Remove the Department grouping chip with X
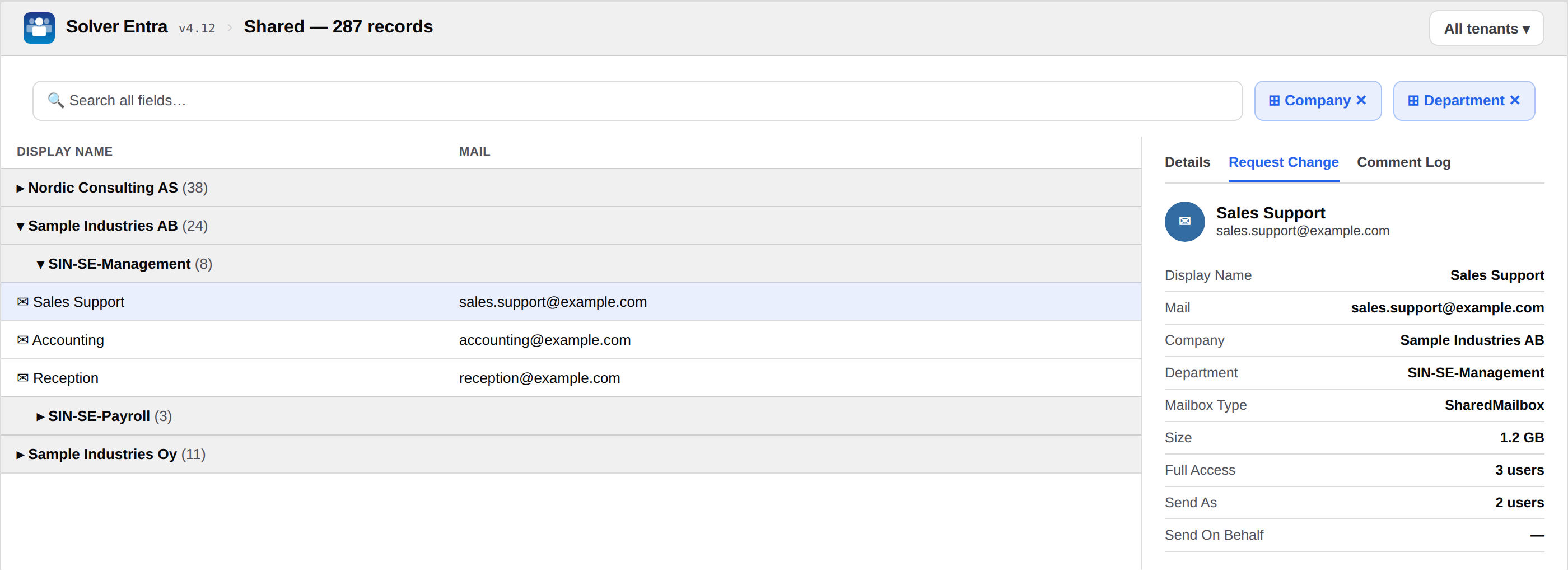Viewport: 1568px width, 571px height. pyautogui.click(x=1514, y=100)
